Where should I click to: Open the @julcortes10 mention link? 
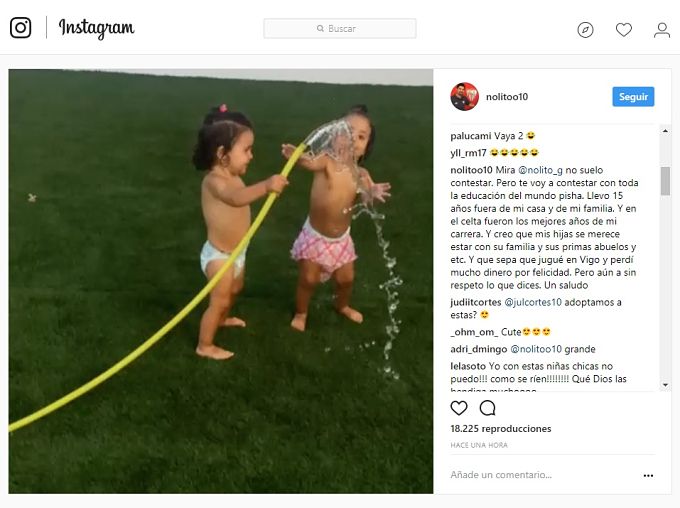(x=533, y=302)
